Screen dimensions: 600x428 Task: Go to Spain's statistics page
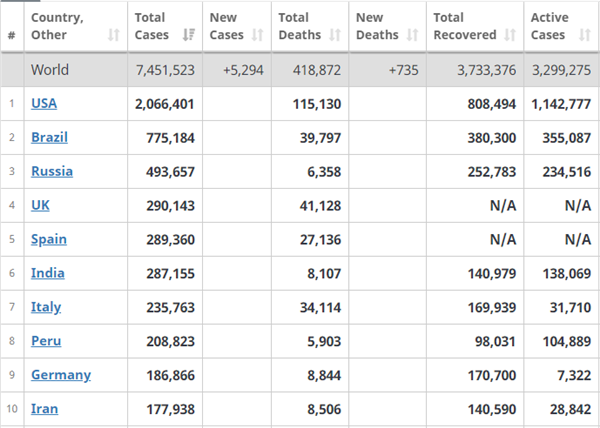tap(48, 239)
